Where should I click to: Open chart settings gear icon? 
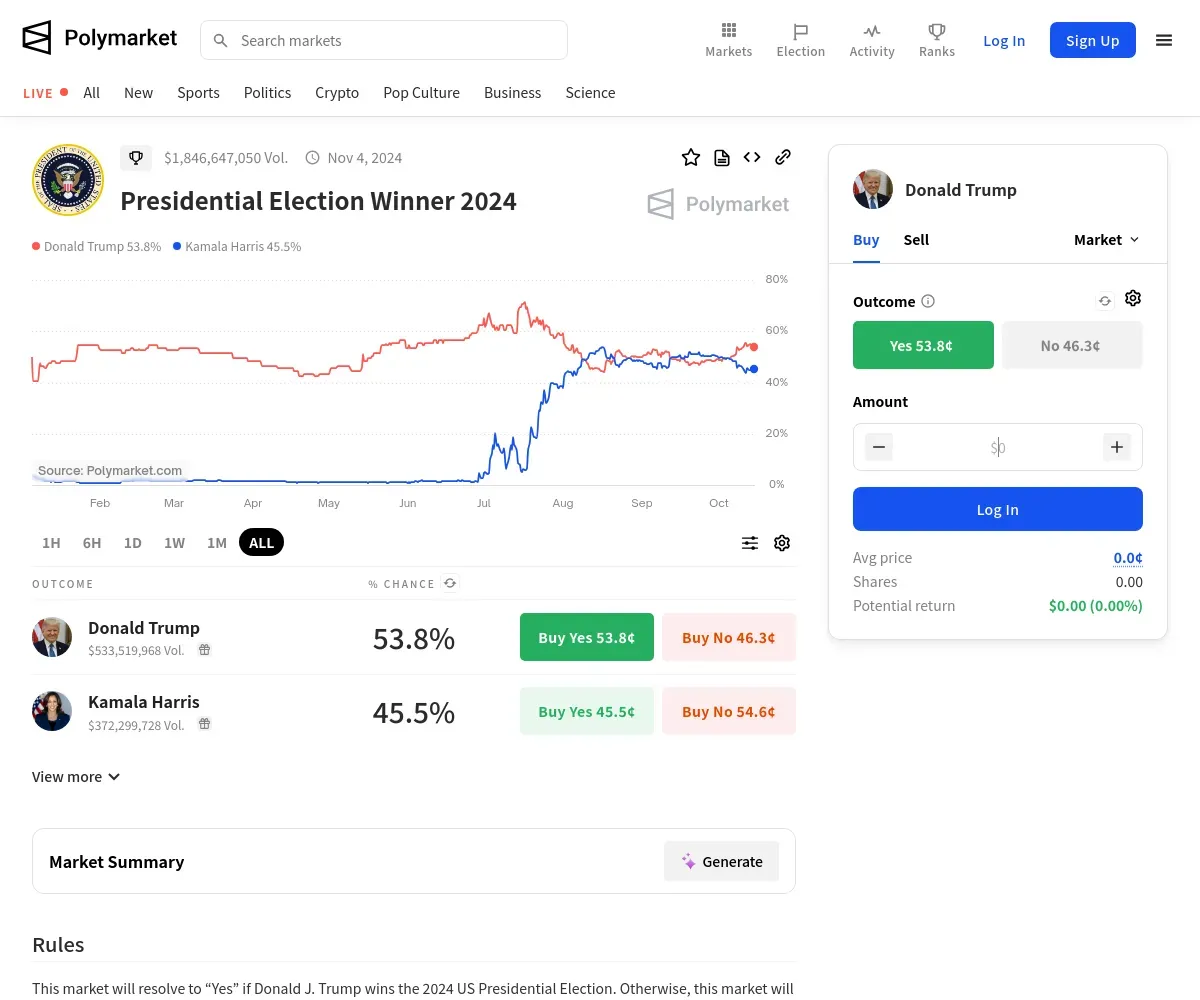(782, 543)
